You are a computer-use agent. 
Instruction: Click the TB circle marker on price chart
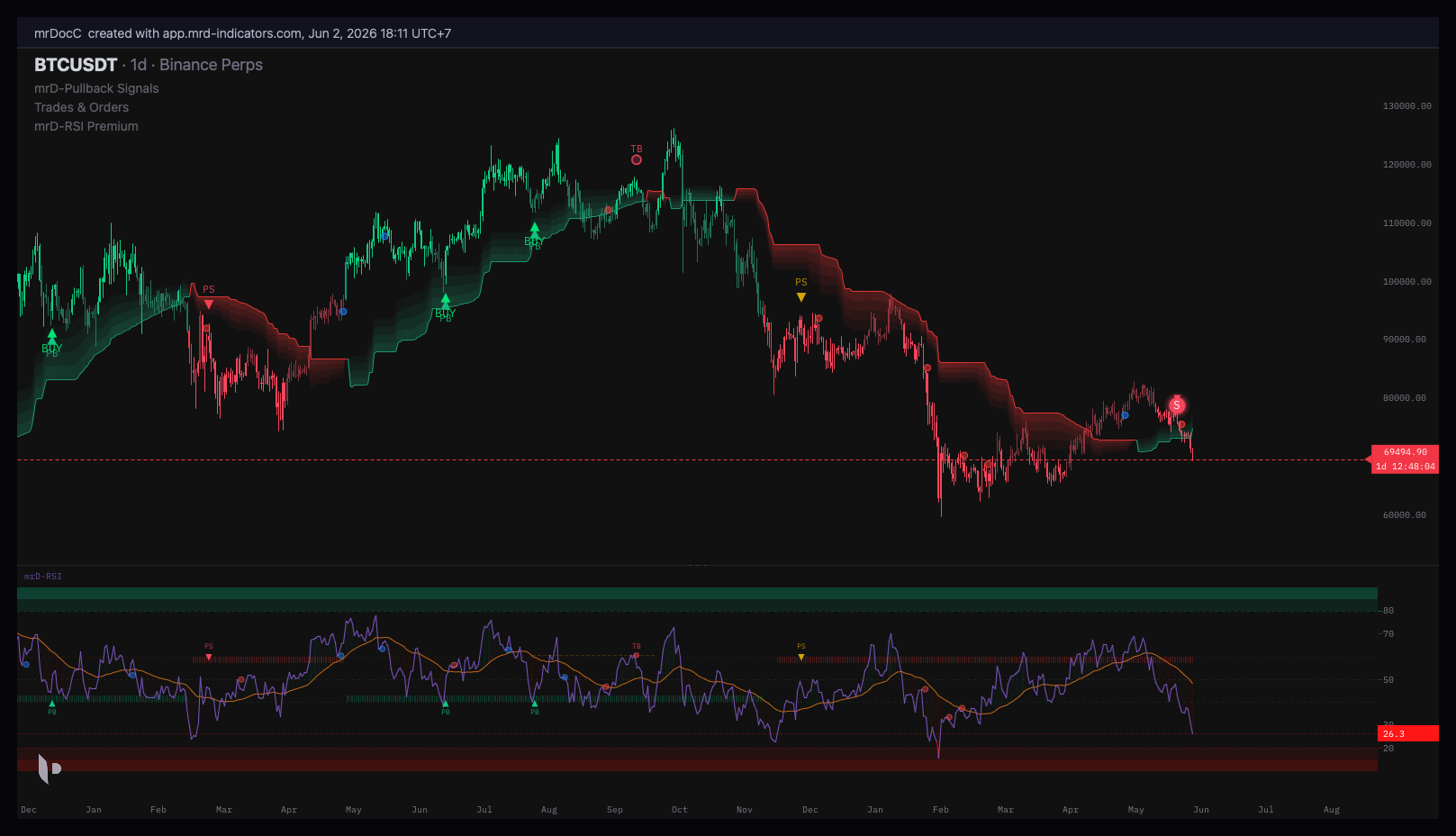point(637,159)
